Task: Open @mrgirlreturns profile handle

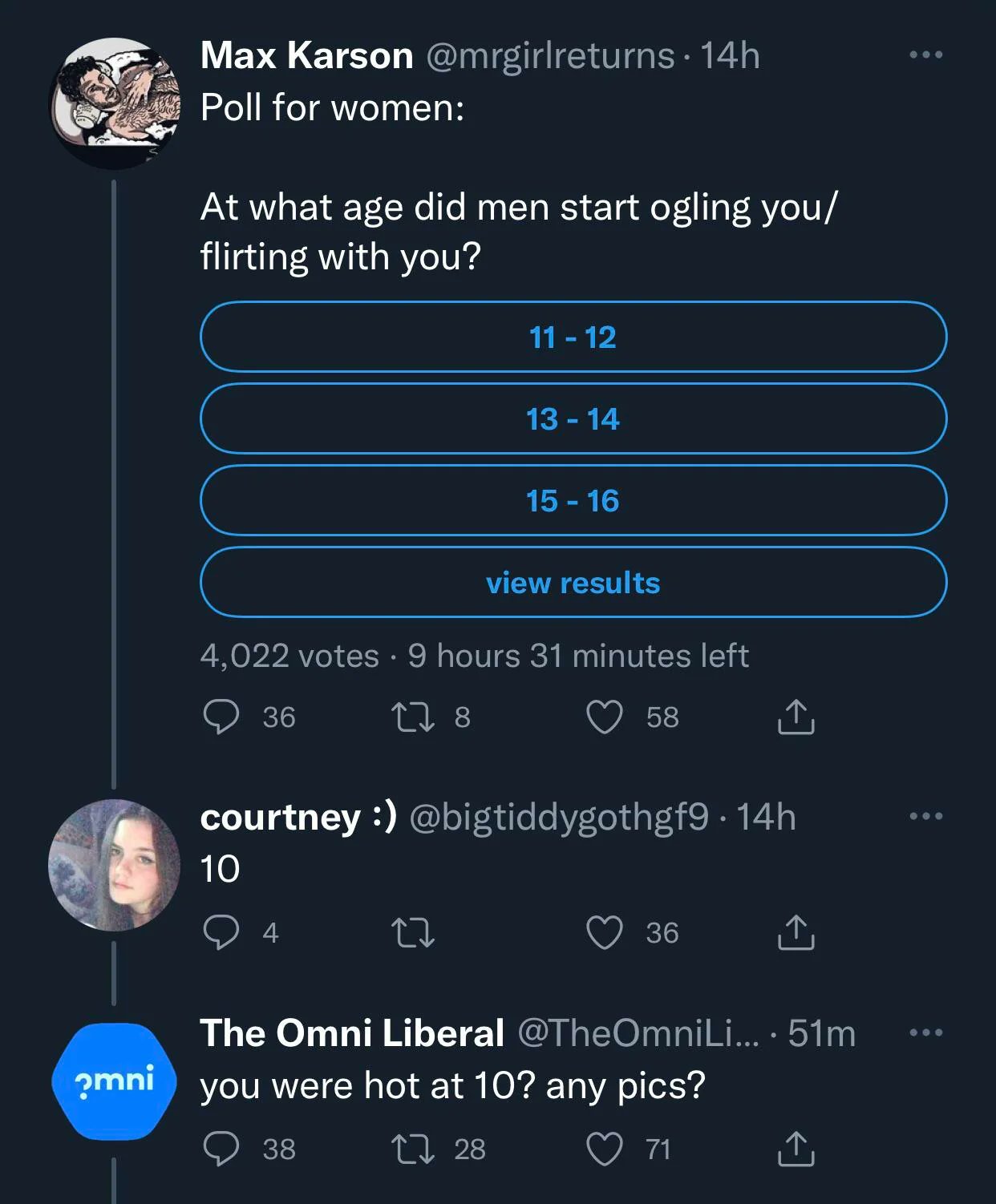Action: [x=550, y=56]
